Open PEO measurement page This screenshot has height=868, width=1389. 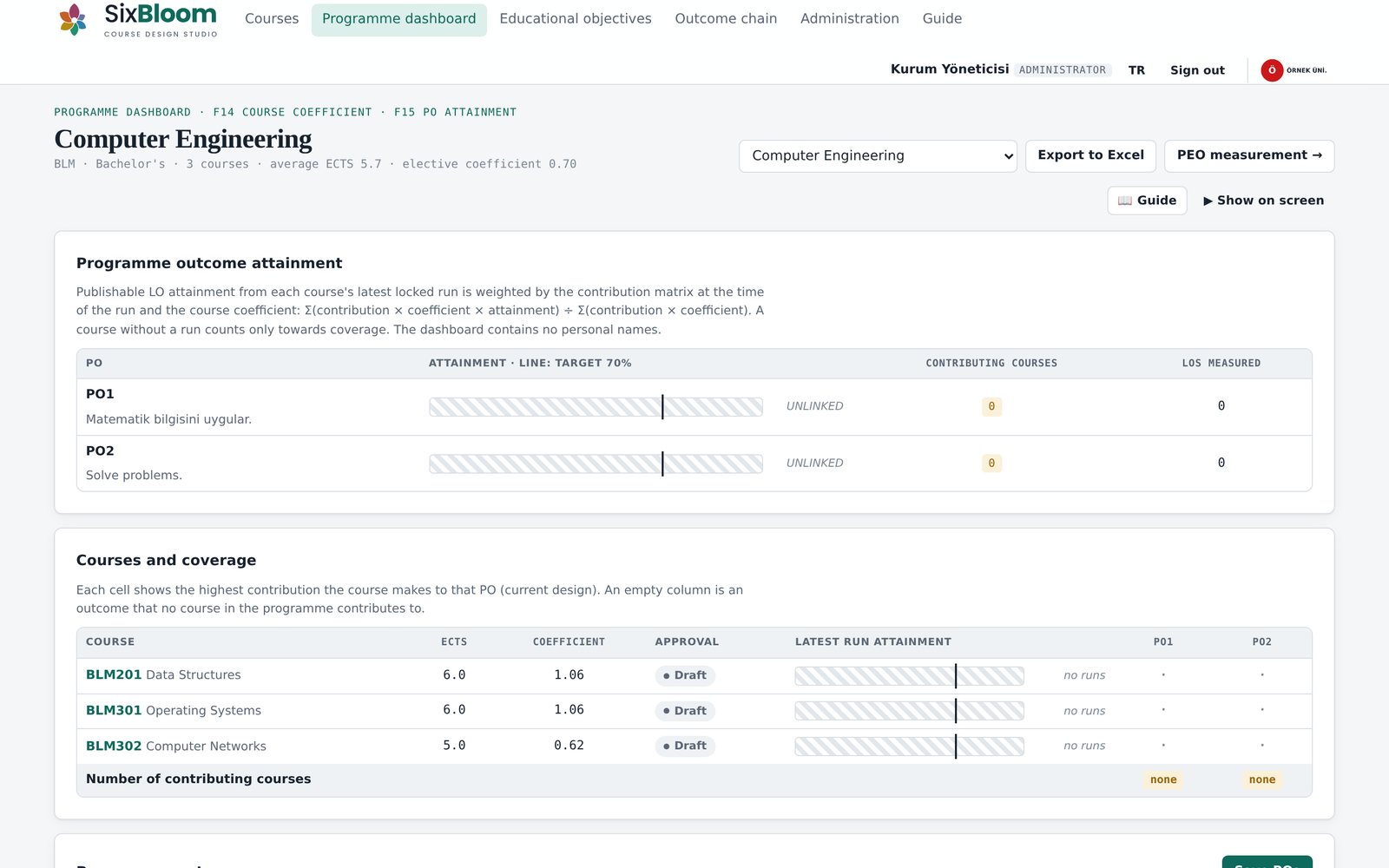pyautogui.click(x=1249, y=156)
